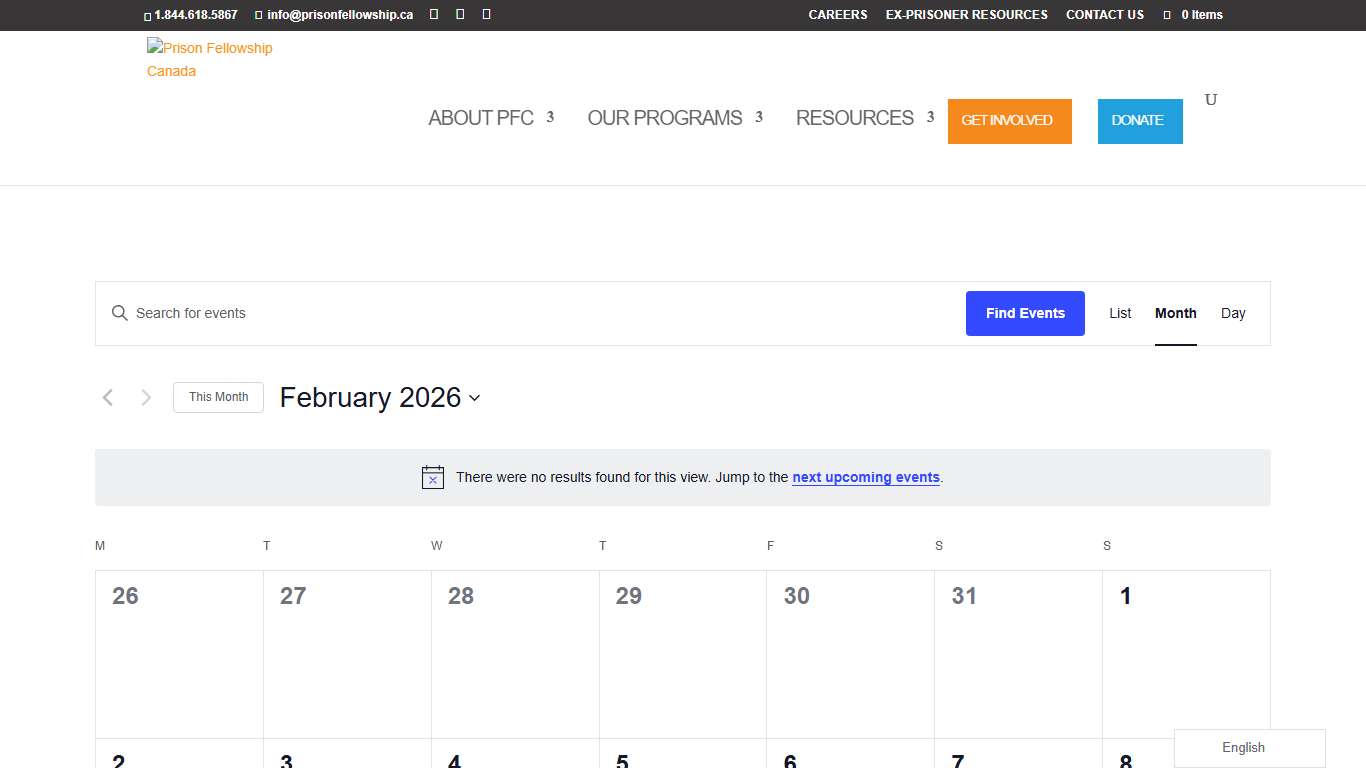Image resolution: width=1366 pixels, height=768 pixels.
Task: Open the RESOURCES menu
Action: (x=854, y=118)
